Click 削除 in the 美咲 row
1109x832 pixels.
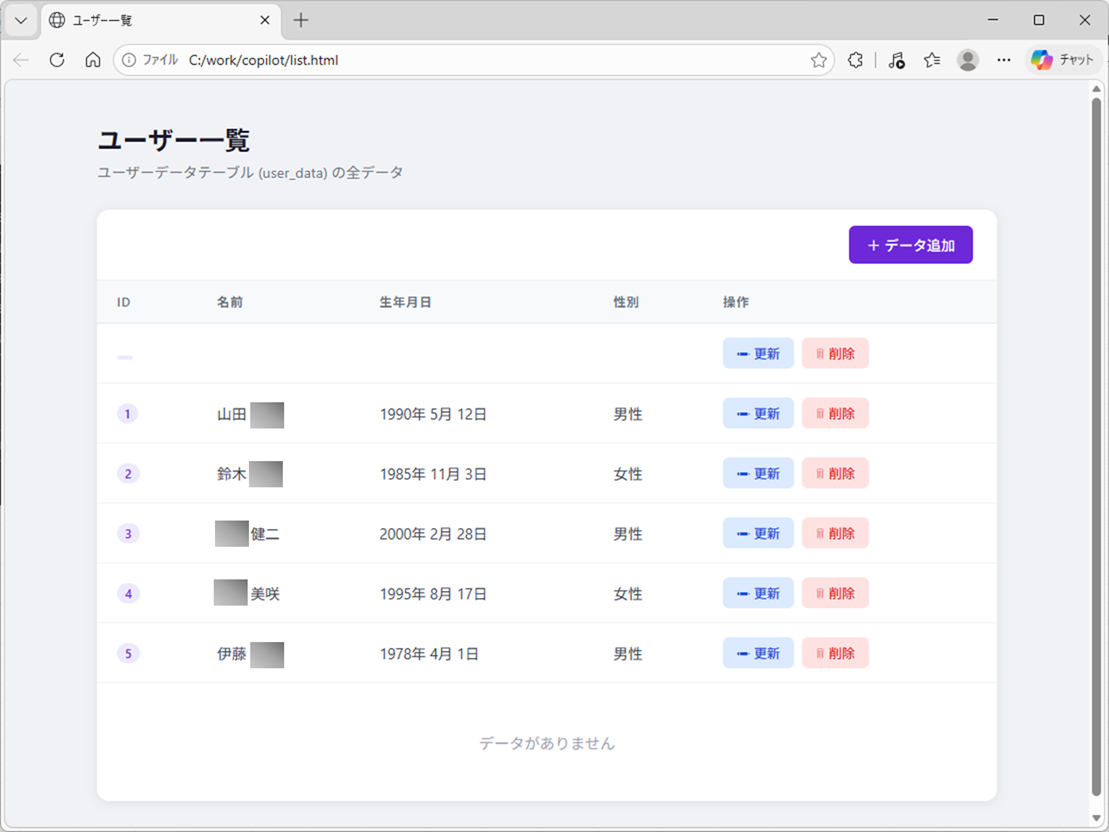(x=835, y=593)
